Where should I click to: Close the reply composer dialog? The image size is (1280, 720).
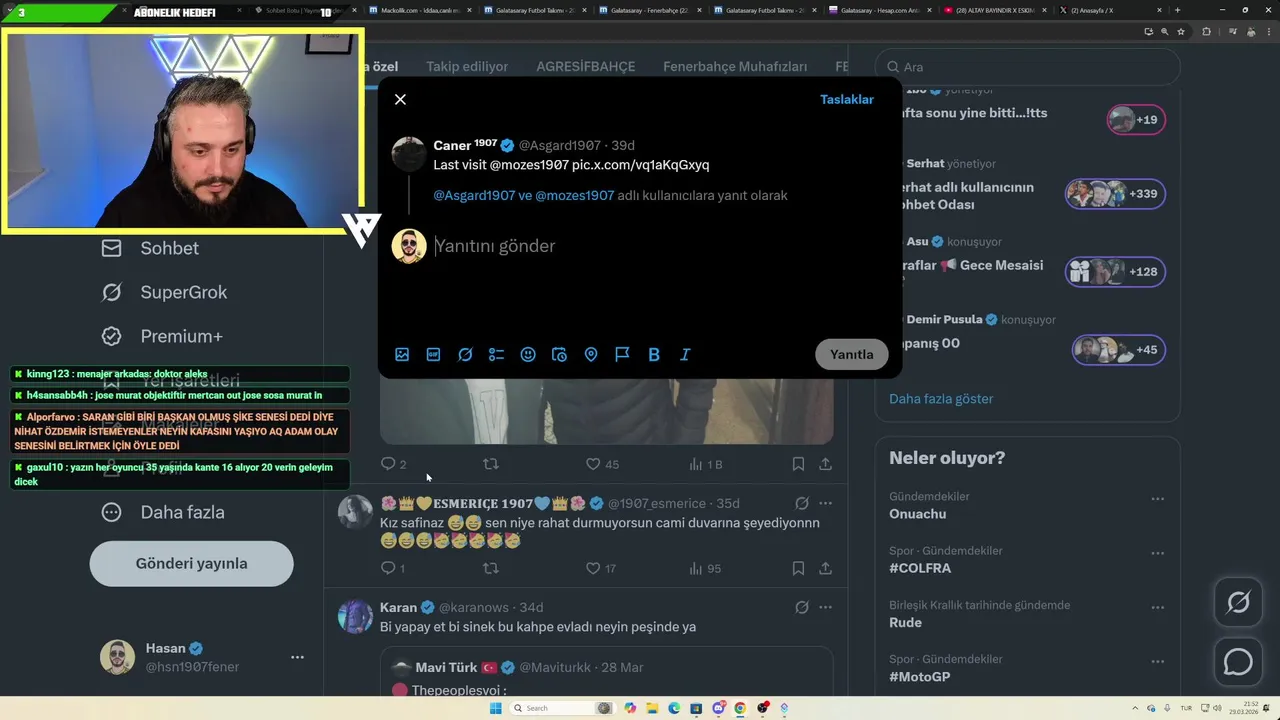[x=400, y=99]
